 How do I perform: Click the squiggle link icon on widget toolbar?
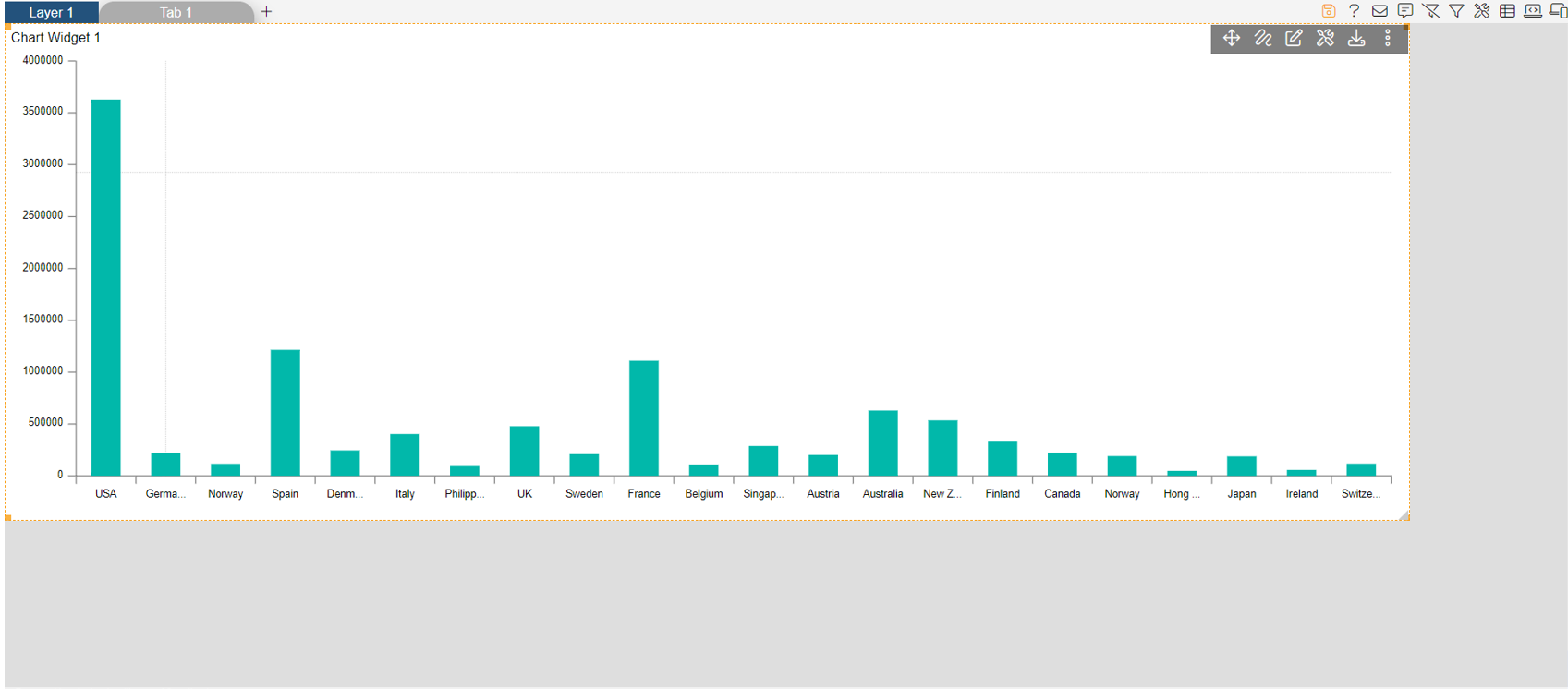click(1263, 38)
